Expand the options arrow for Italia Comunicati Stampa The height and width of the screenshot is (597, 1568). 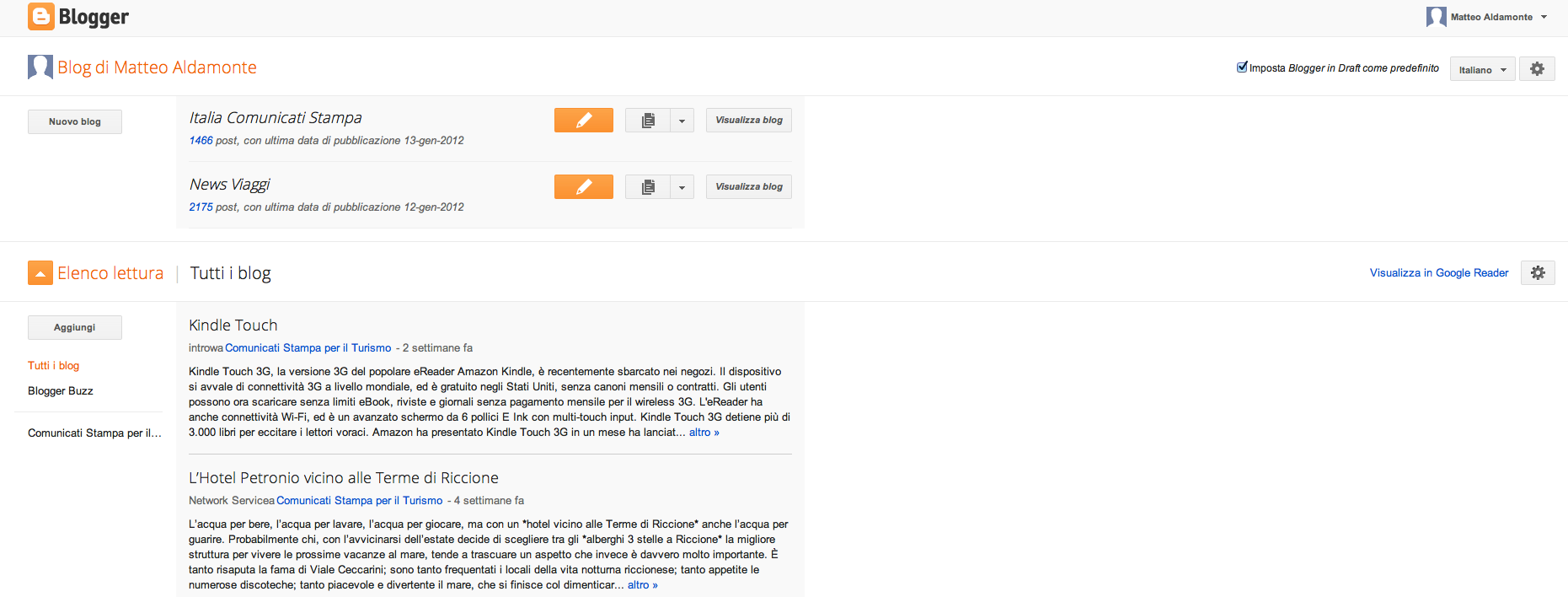(682, 121)
